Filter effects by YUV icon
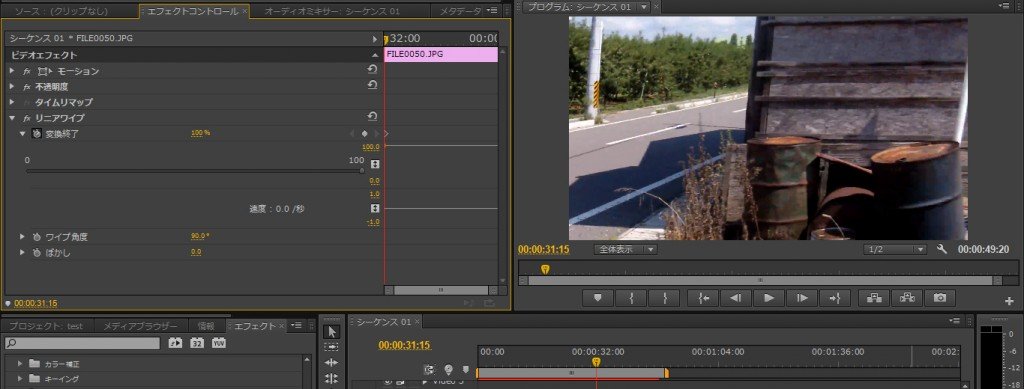Image resolution: width=1024 pixels, height=389 pixels. point(218,343)
